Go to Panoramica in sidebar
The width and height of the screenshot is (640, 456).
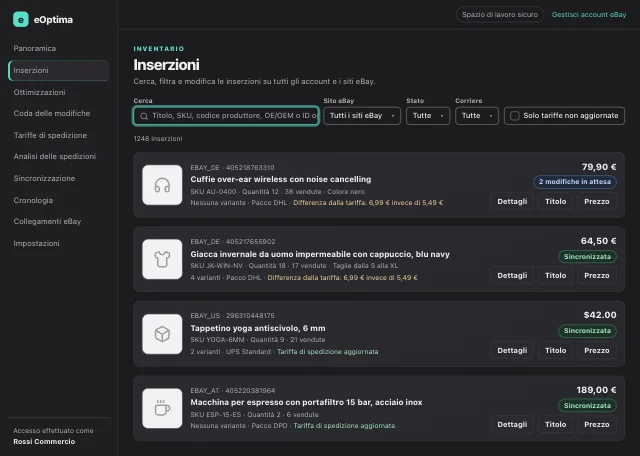click(35, 48)
